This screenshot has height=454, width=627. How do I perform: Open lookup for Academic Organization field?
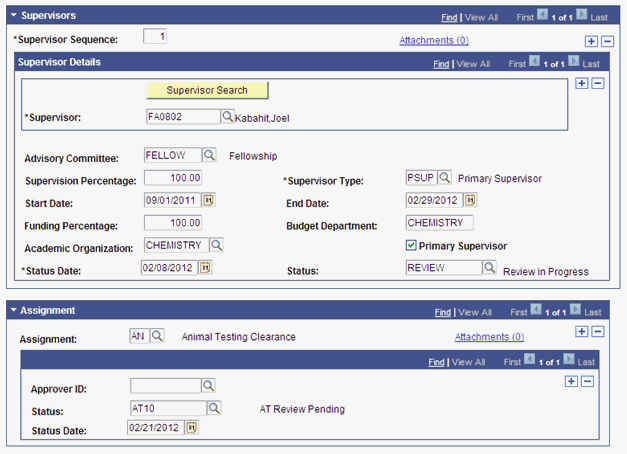[x=216, y=245]
